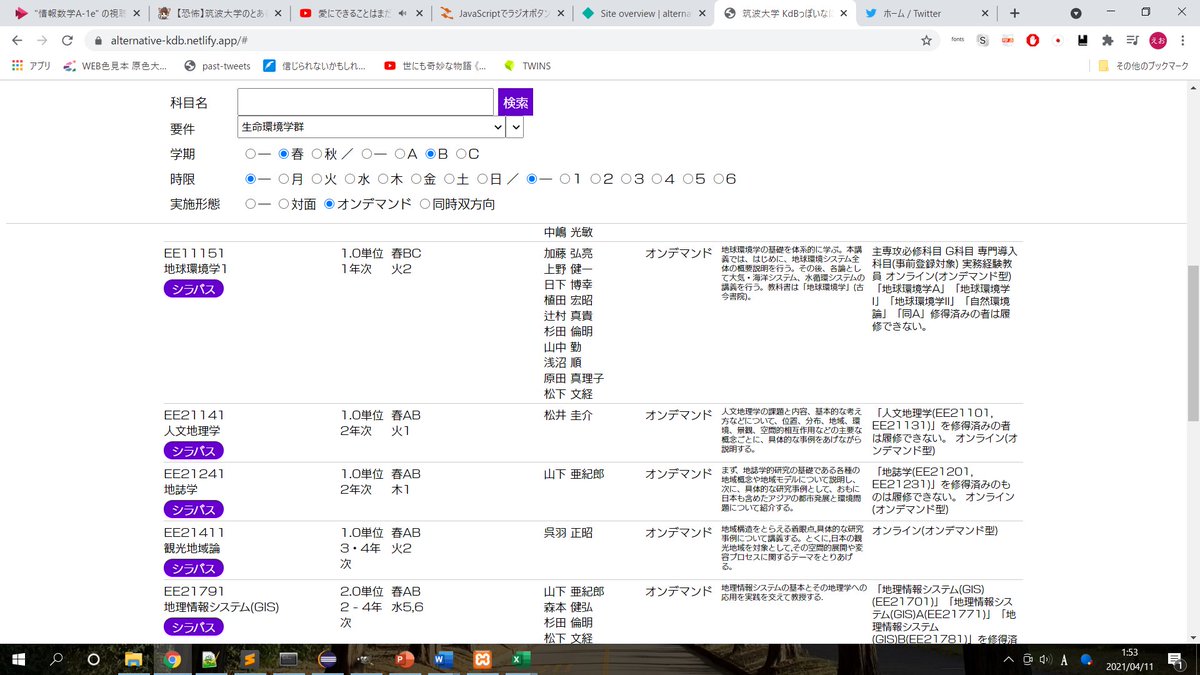Open the media control playlist icon
The height and width of the screenshot is (675, 1200).
coord(1132,40)
